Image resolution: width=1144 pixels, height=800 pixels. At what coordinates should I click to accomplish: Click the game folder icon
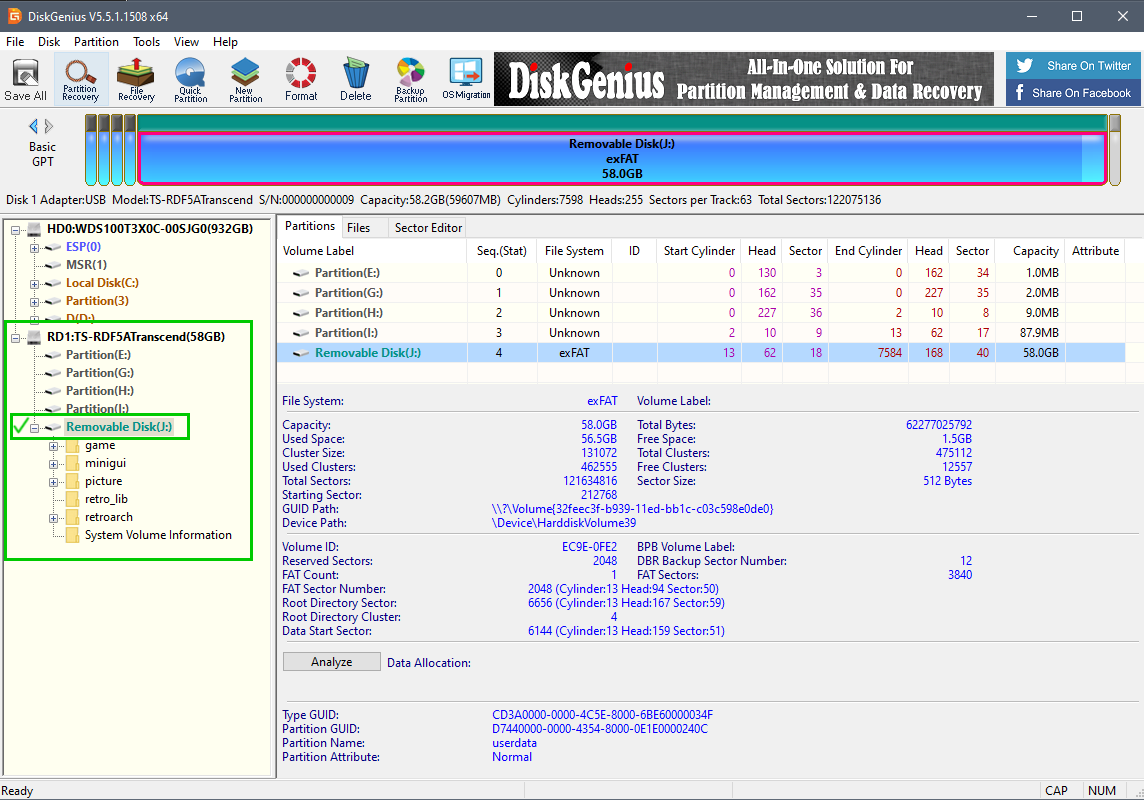72,445
